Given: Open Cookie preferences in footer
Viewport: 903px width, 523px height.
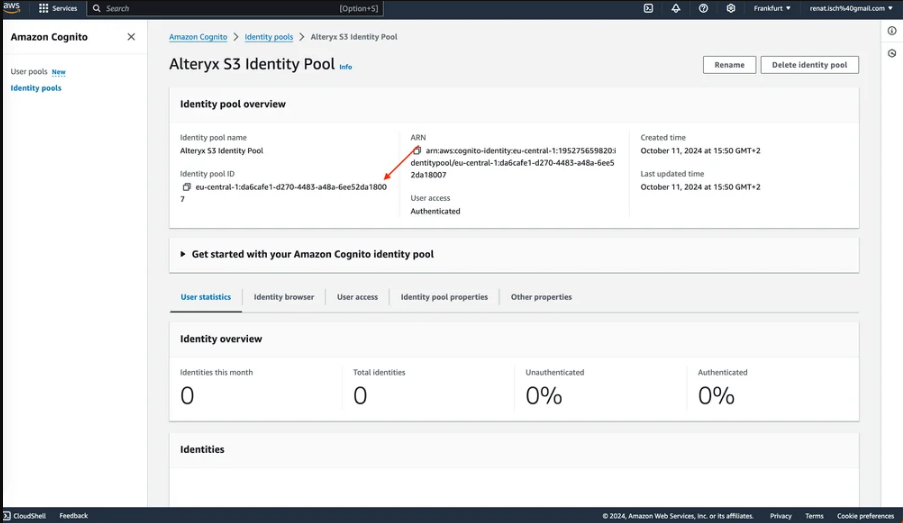Looking at the screenshot, I should 865,516.
